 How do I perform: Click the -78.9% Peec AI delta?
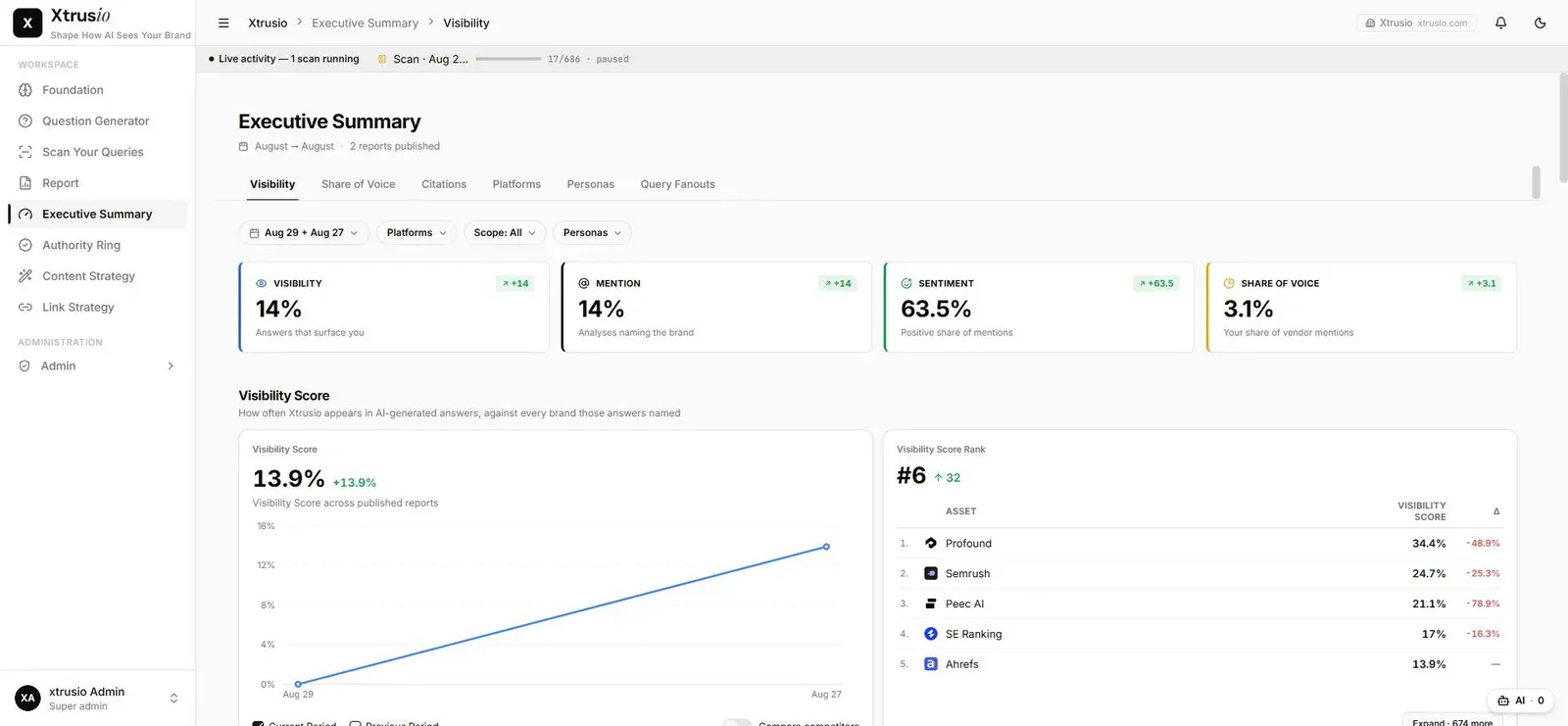[1483, 604]
